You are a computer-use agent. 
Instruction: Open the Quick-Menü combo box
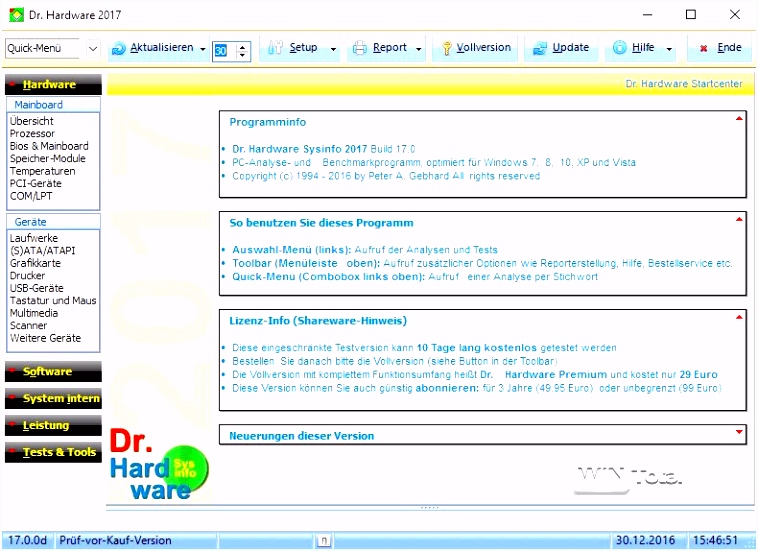[x=93, y=48]
